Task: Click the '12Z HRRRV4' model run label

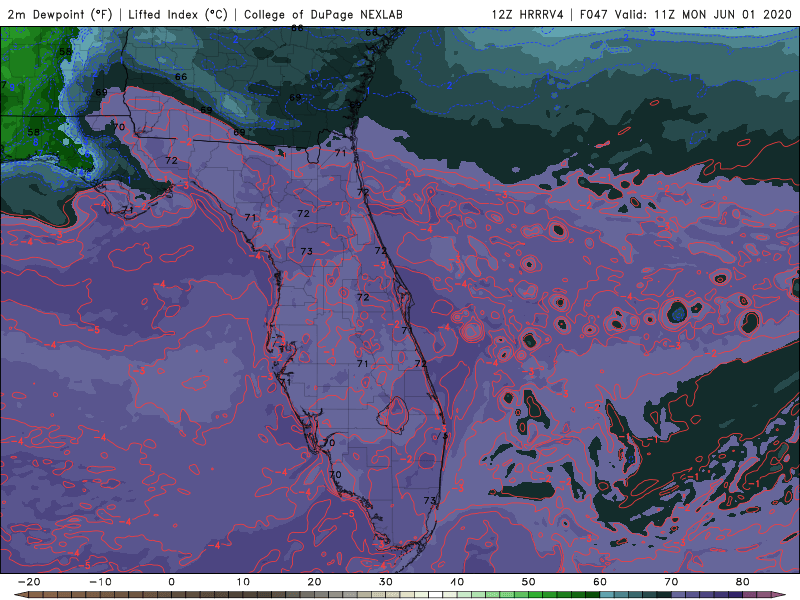Action: pos(528,14)
